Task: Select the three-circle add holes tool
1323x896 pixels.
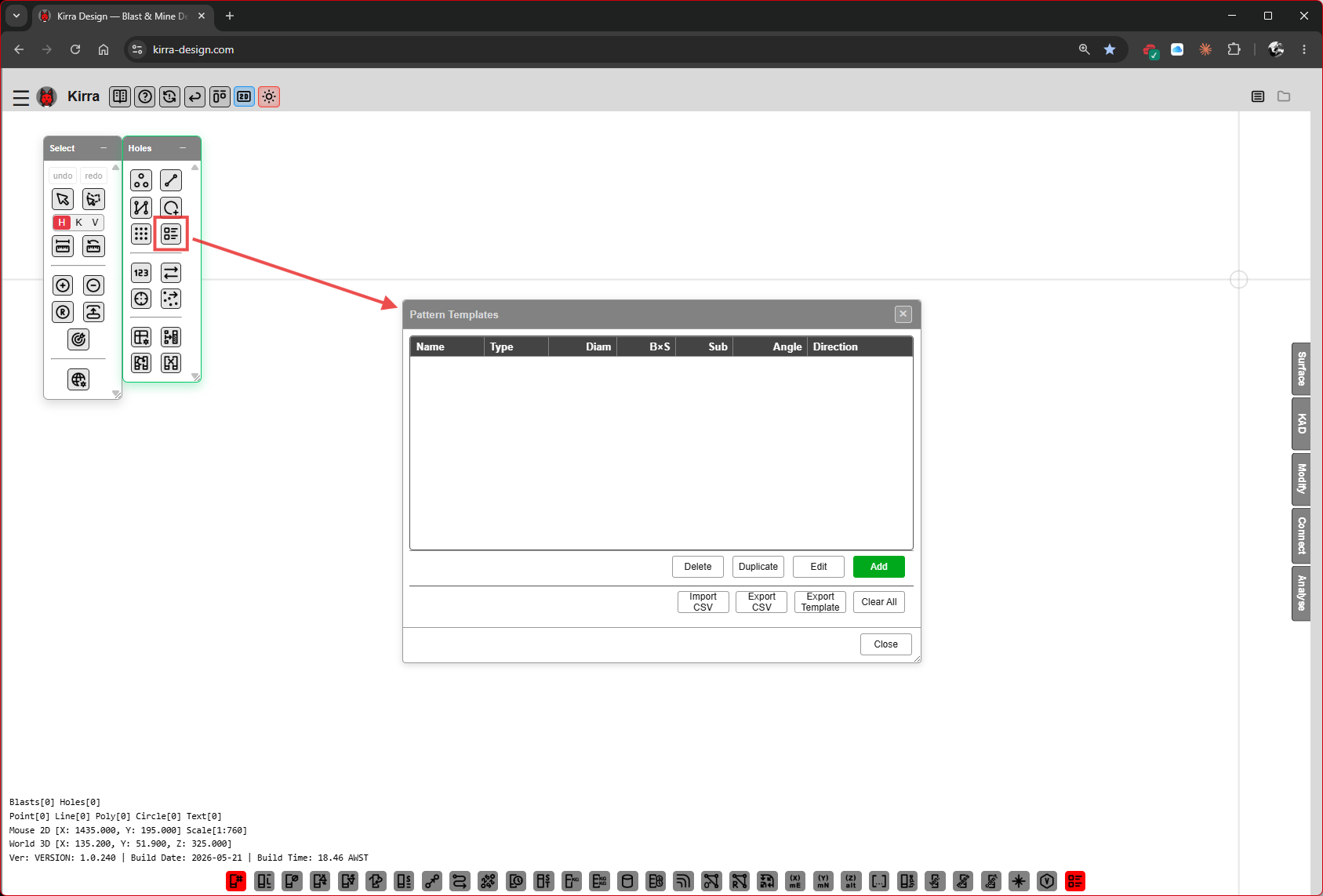Action: (141, 180)
